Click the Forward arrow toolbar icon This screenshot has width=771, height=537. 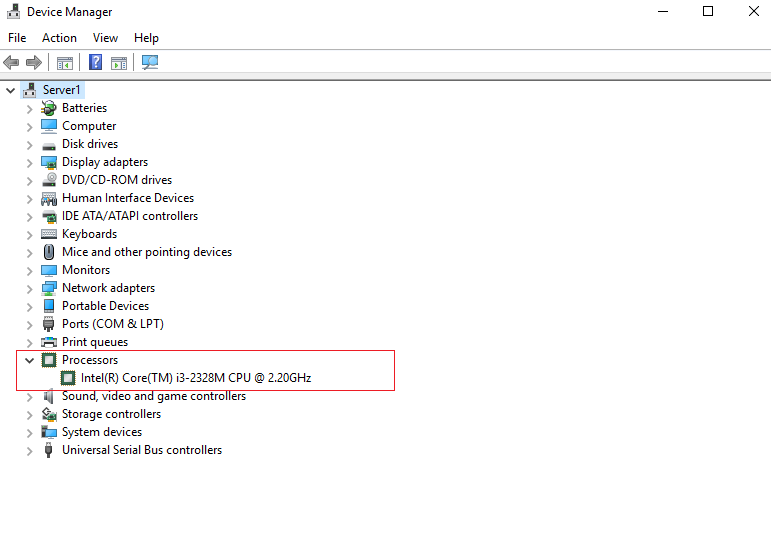[x=33, y=62]
